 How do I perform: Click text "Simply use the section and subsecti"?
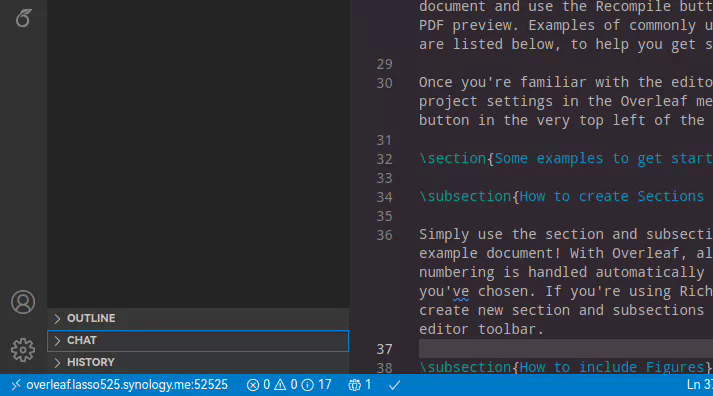[x=566, y=234]
